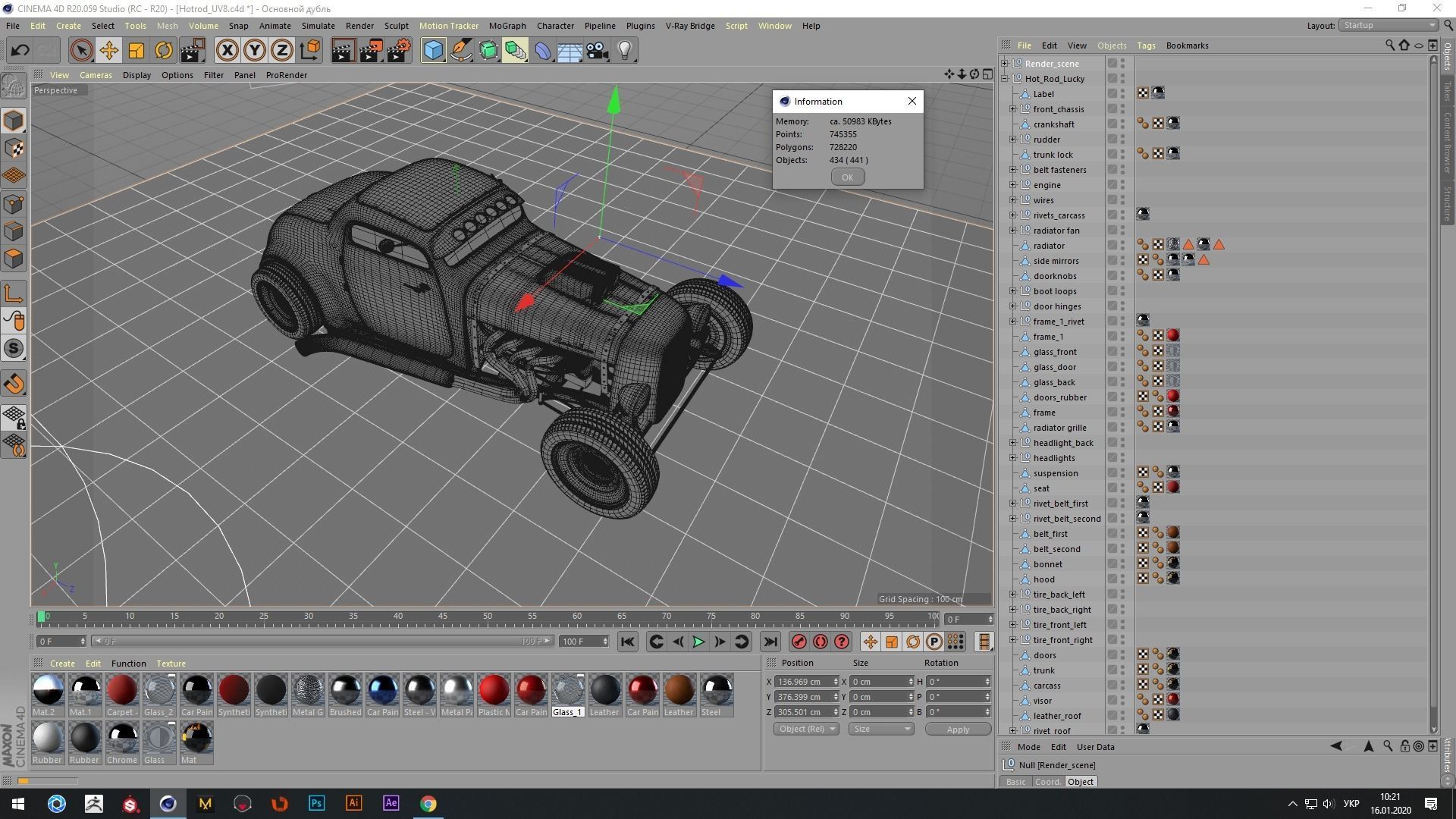
Task: Click the Record Active Objects button
Action: 799,642
